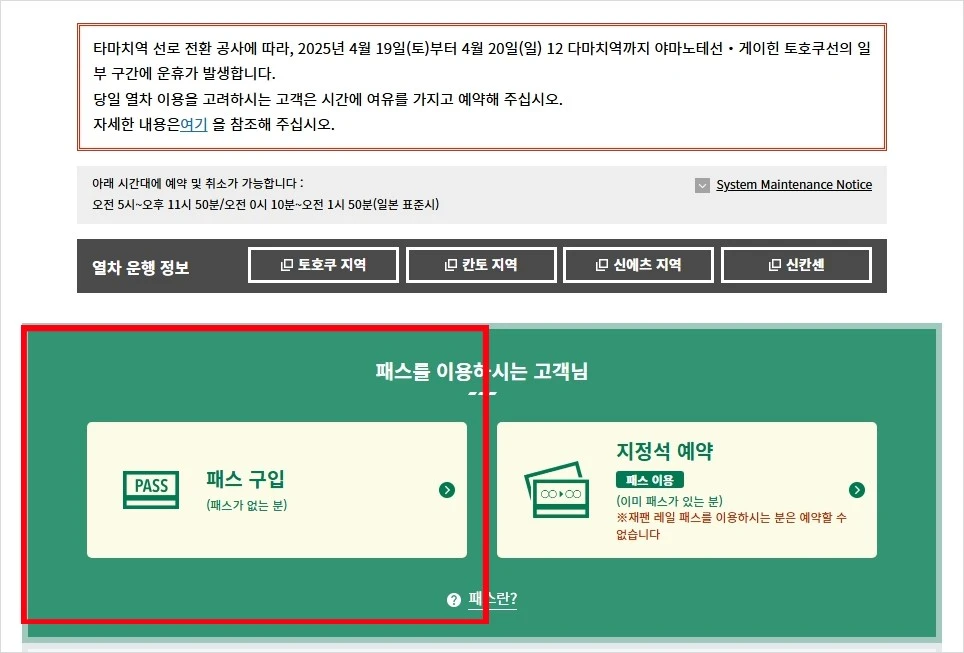Click the popup window icon on 신에츠 지역 button
This screenshot has height=653, width=964.
[x=601, y=264]
